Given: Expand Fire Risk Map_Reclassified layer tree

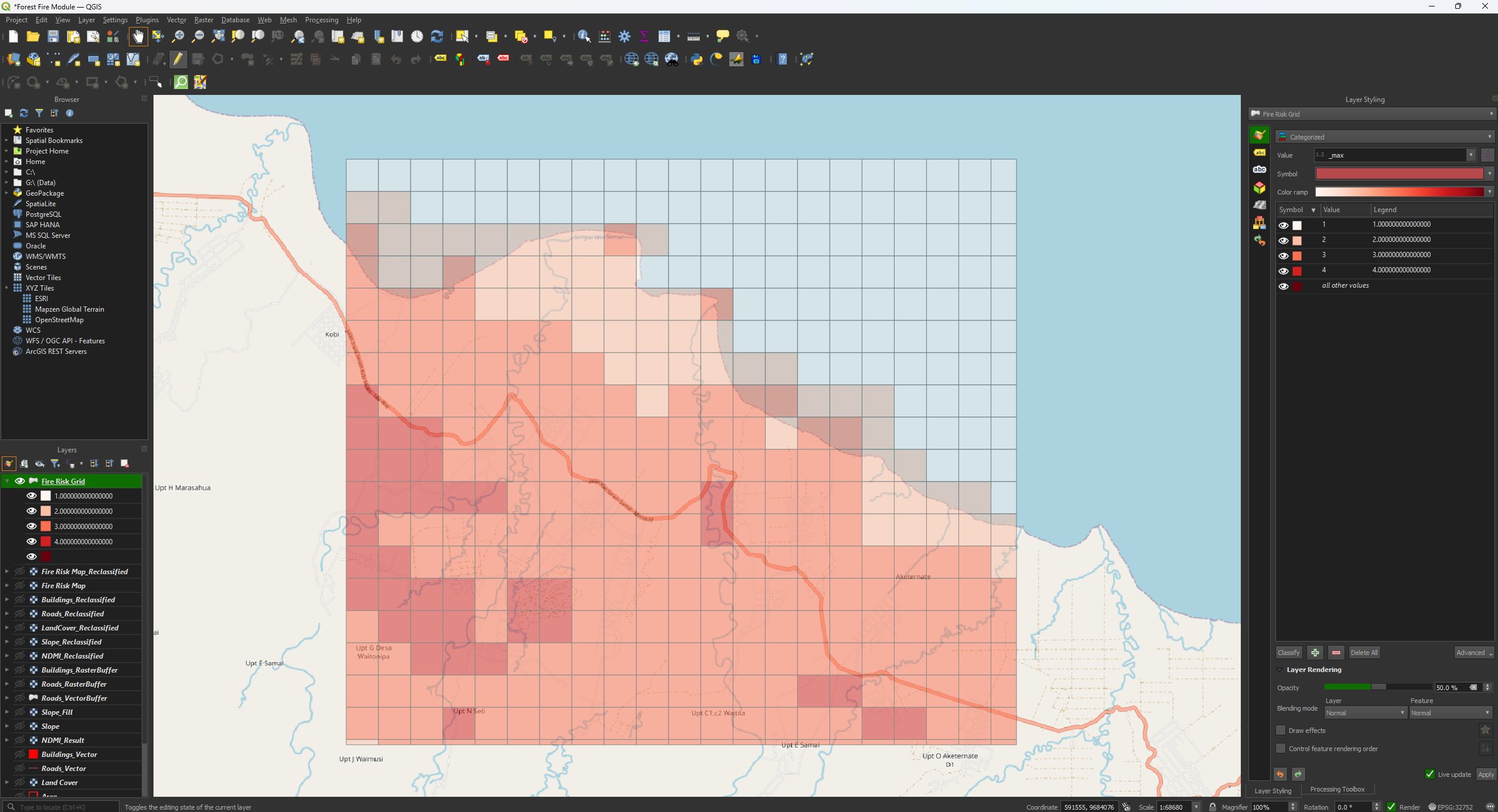Looking at the screenshot, I should pyautogui.click(x=7, y=571).
